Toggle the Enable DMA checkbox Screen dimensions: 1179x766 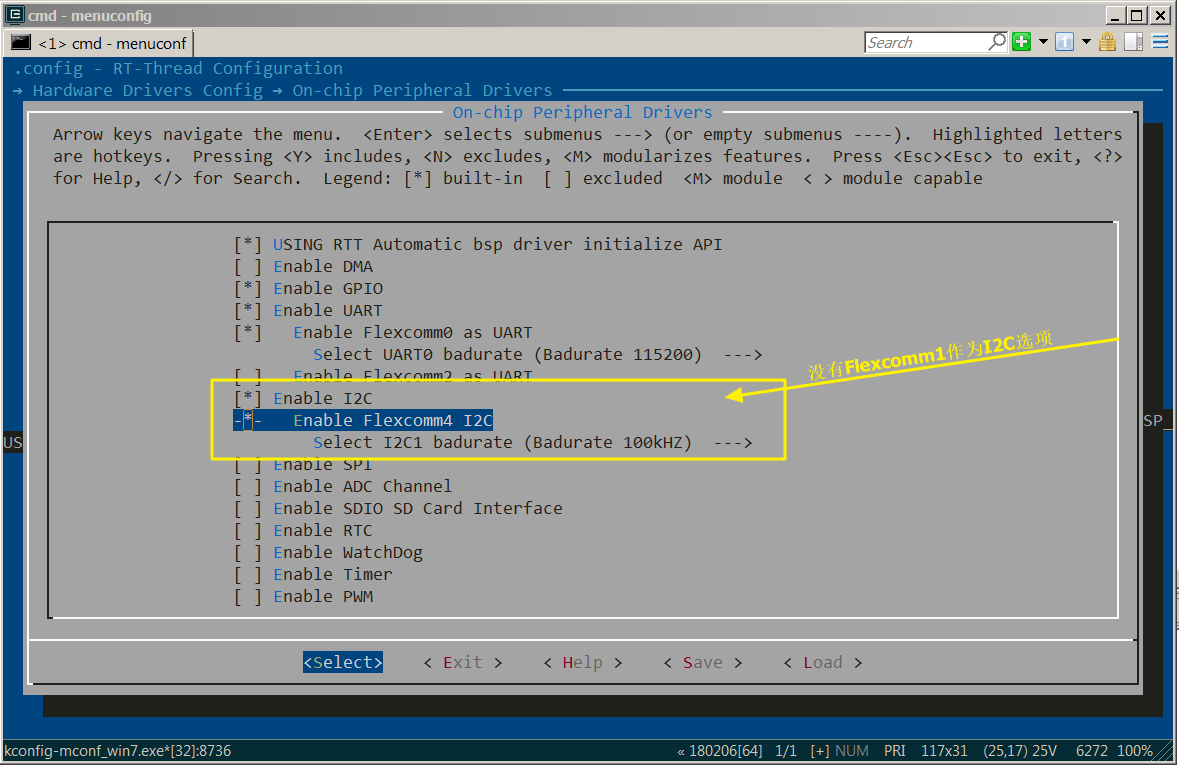[248, 267]
